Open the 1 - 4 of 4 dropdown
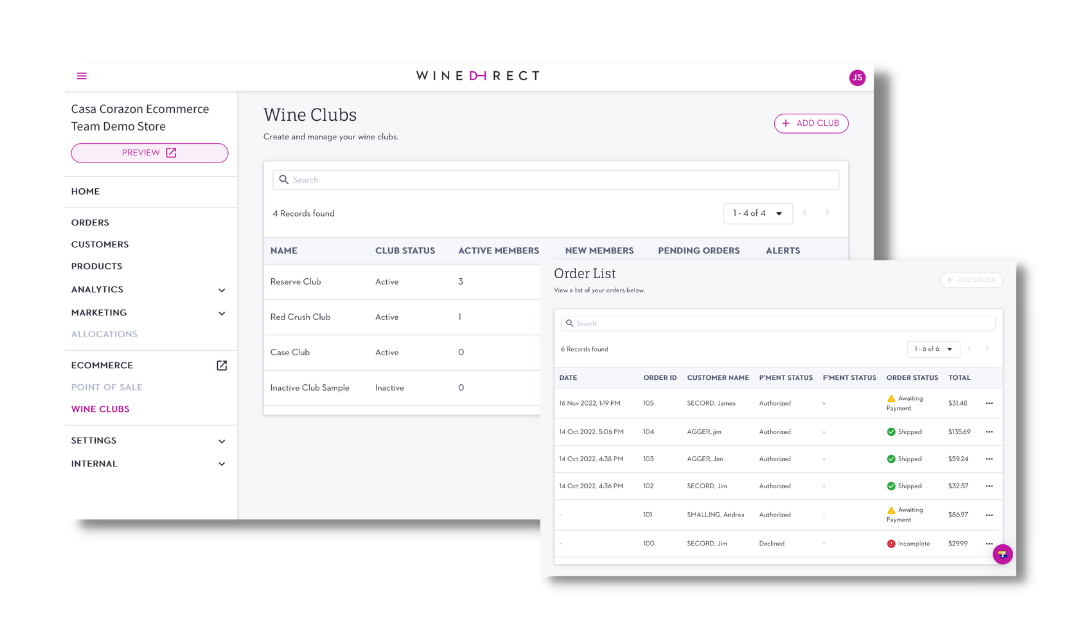 coord(757,214)
